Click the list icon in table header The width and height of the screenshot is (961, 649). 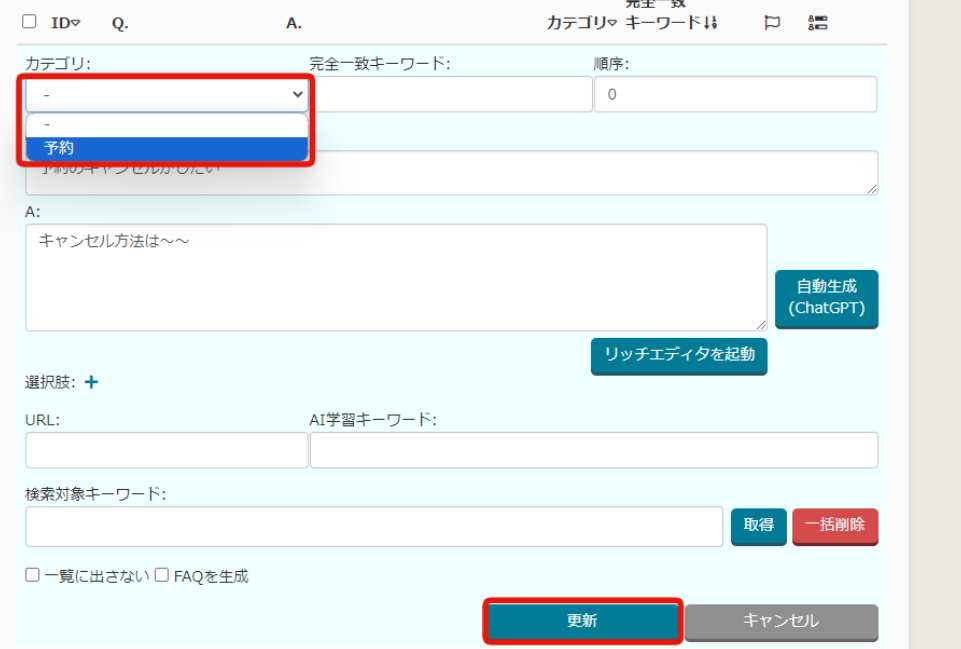point(817,23)
